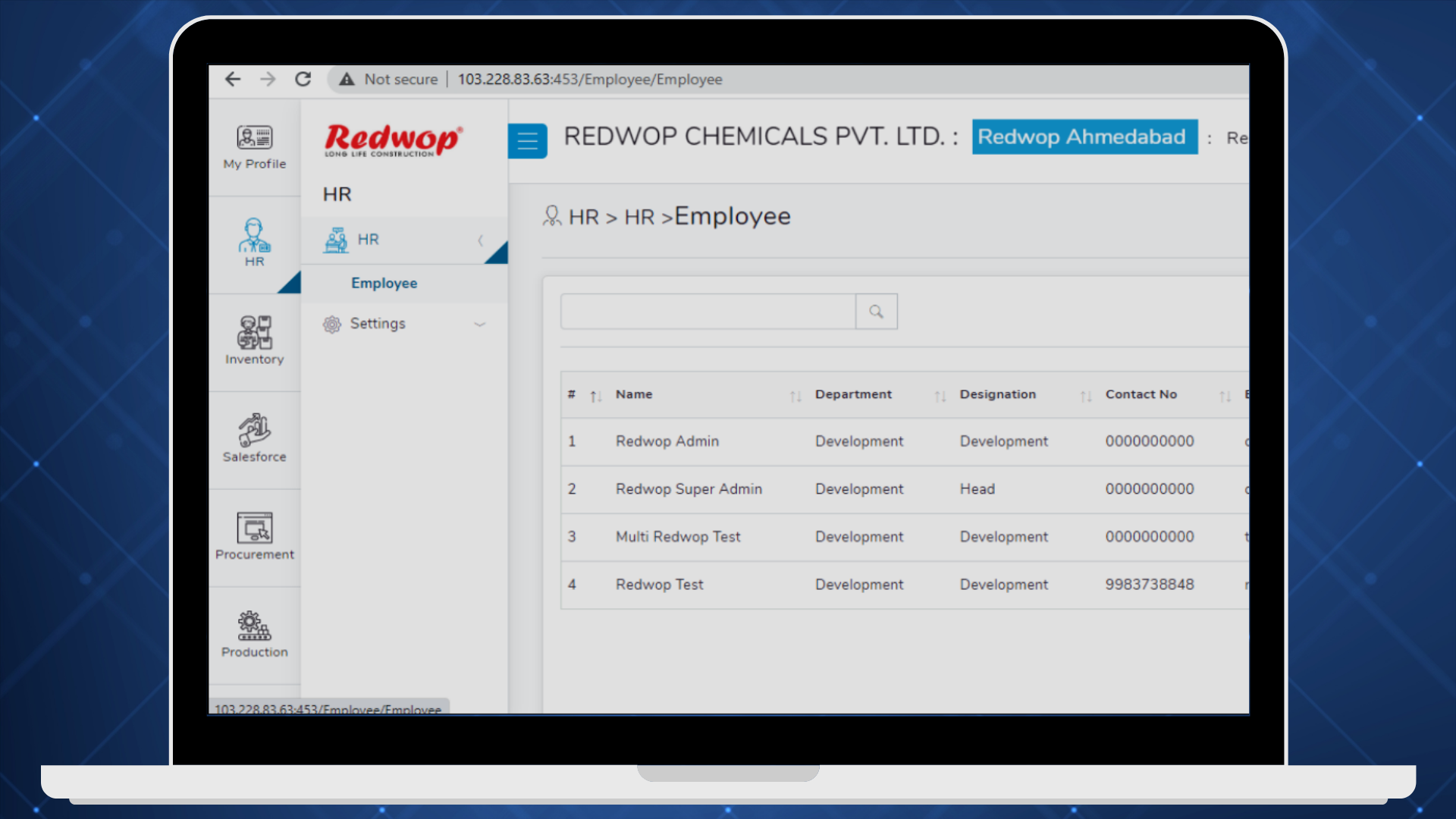
Task: Click the Settings gear icon in sidebar
Action: pos(332,325)
